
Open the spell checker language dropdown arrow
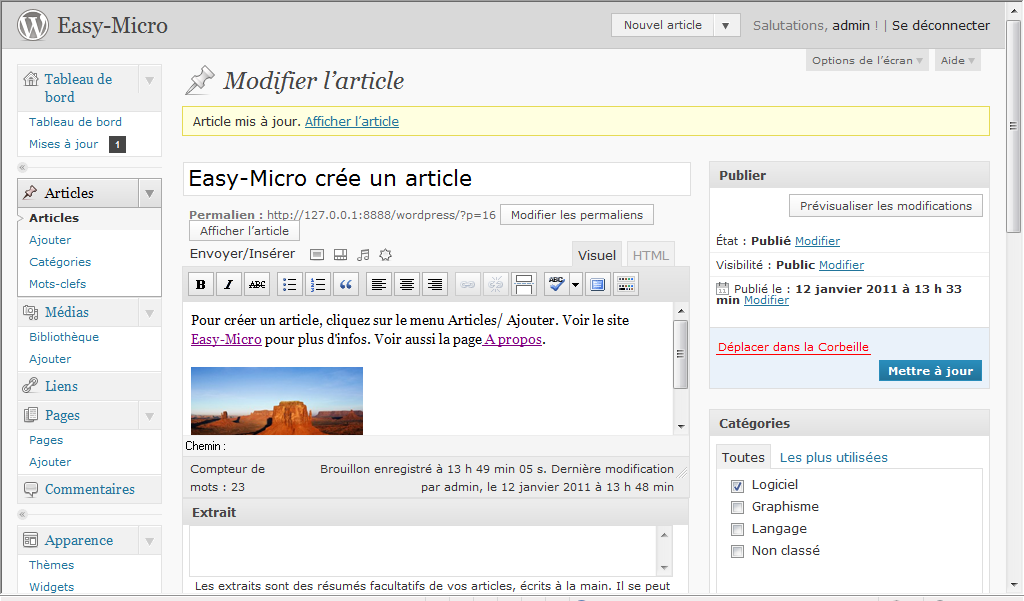[x=575, y=284]
